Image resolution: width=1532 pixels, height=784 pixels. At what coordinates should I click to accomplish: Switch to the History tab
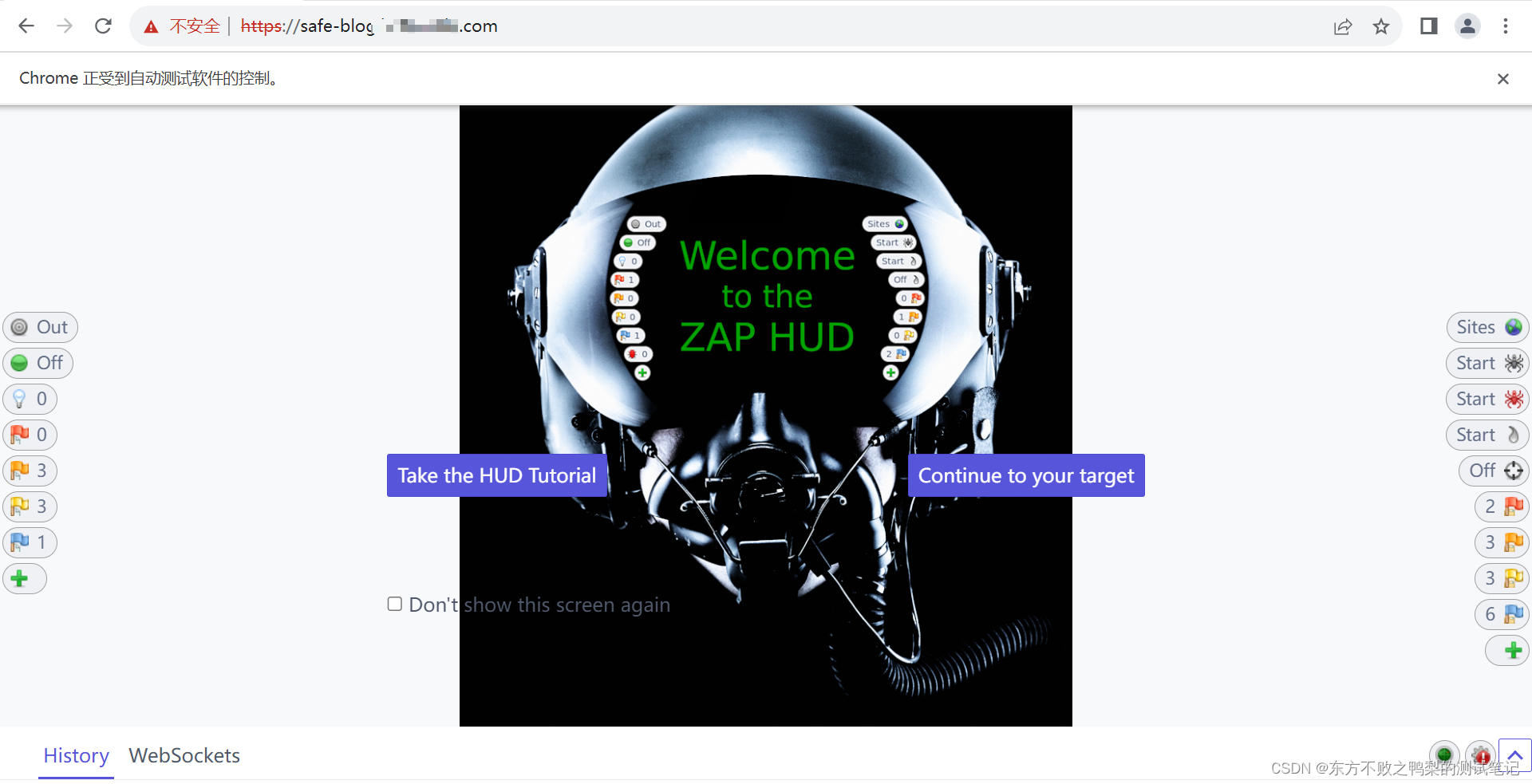(76, 755)
